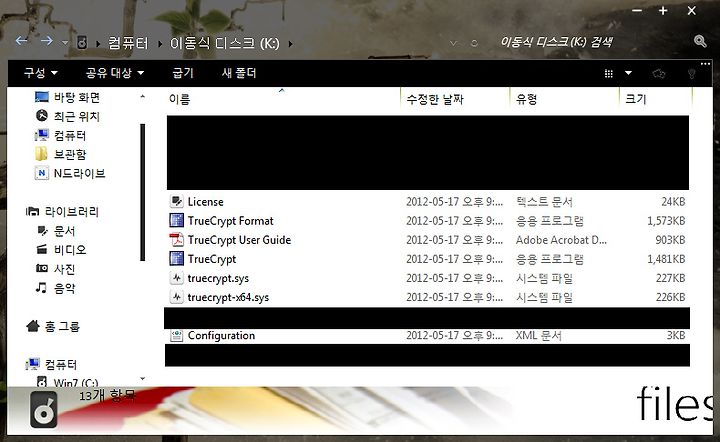720x442 pixels.
Task: Click the drive icon in details pane
Action: pyautogui.click(x=44, y=409)
